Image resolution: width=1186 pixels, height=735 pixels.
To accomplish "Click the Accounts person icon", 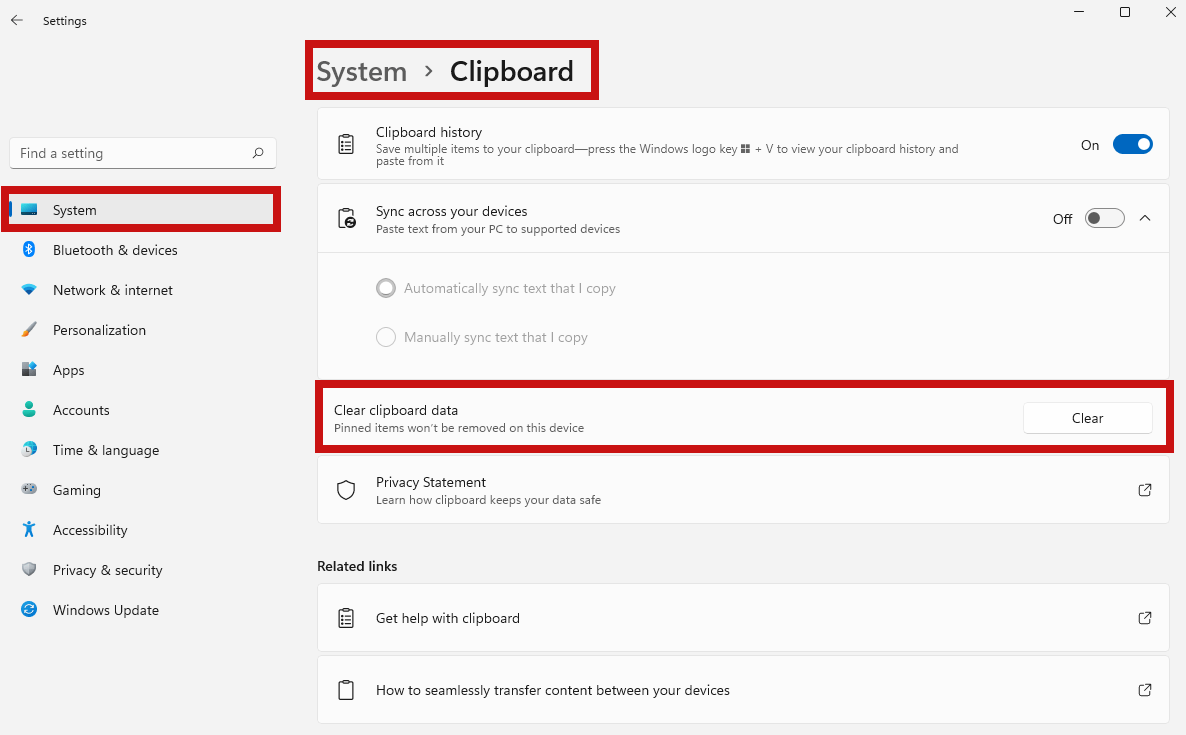I will (x=29, y=410).
